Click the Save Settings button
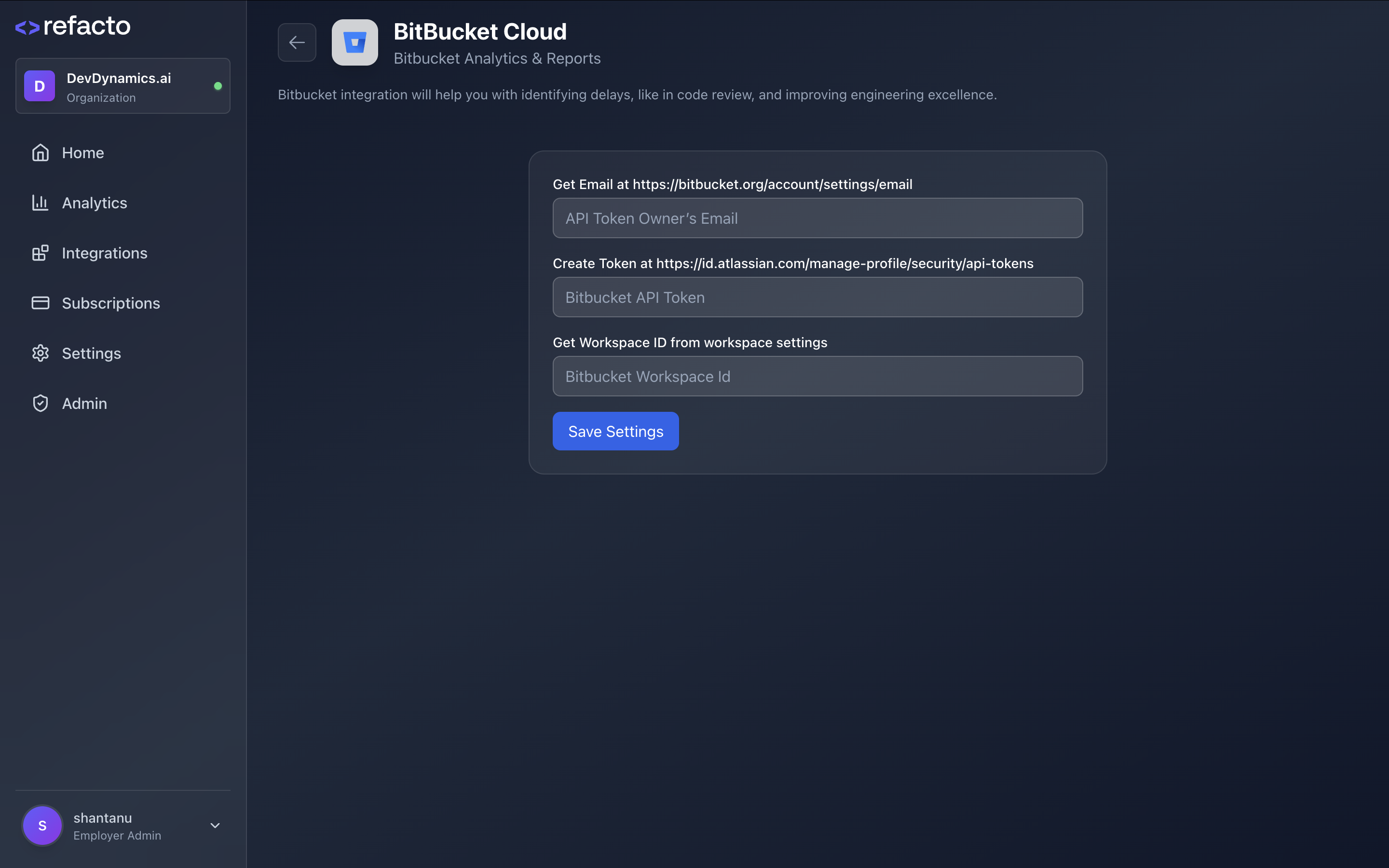Image resolution: width=1389 pixels, height=868 pixels. click(x=615, y=431)
